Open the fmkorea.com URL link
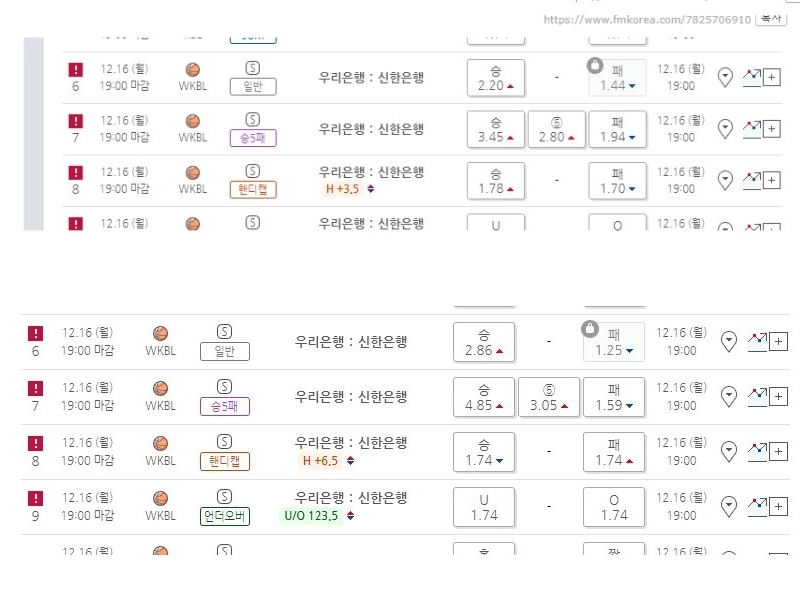Image resolution: width=800 pixels, height=594 pixels. 647,20
